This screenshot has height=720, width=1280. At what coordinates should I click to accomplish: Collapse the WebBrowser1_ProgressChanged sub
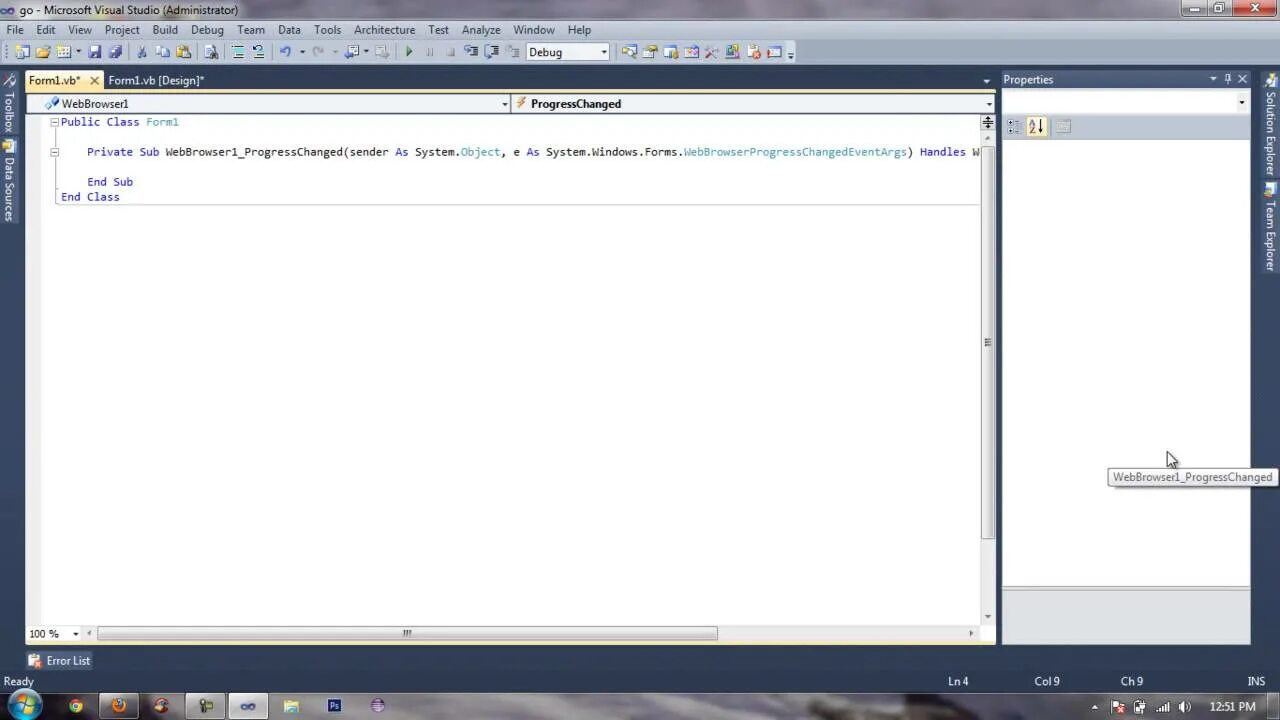coord(54,151)
